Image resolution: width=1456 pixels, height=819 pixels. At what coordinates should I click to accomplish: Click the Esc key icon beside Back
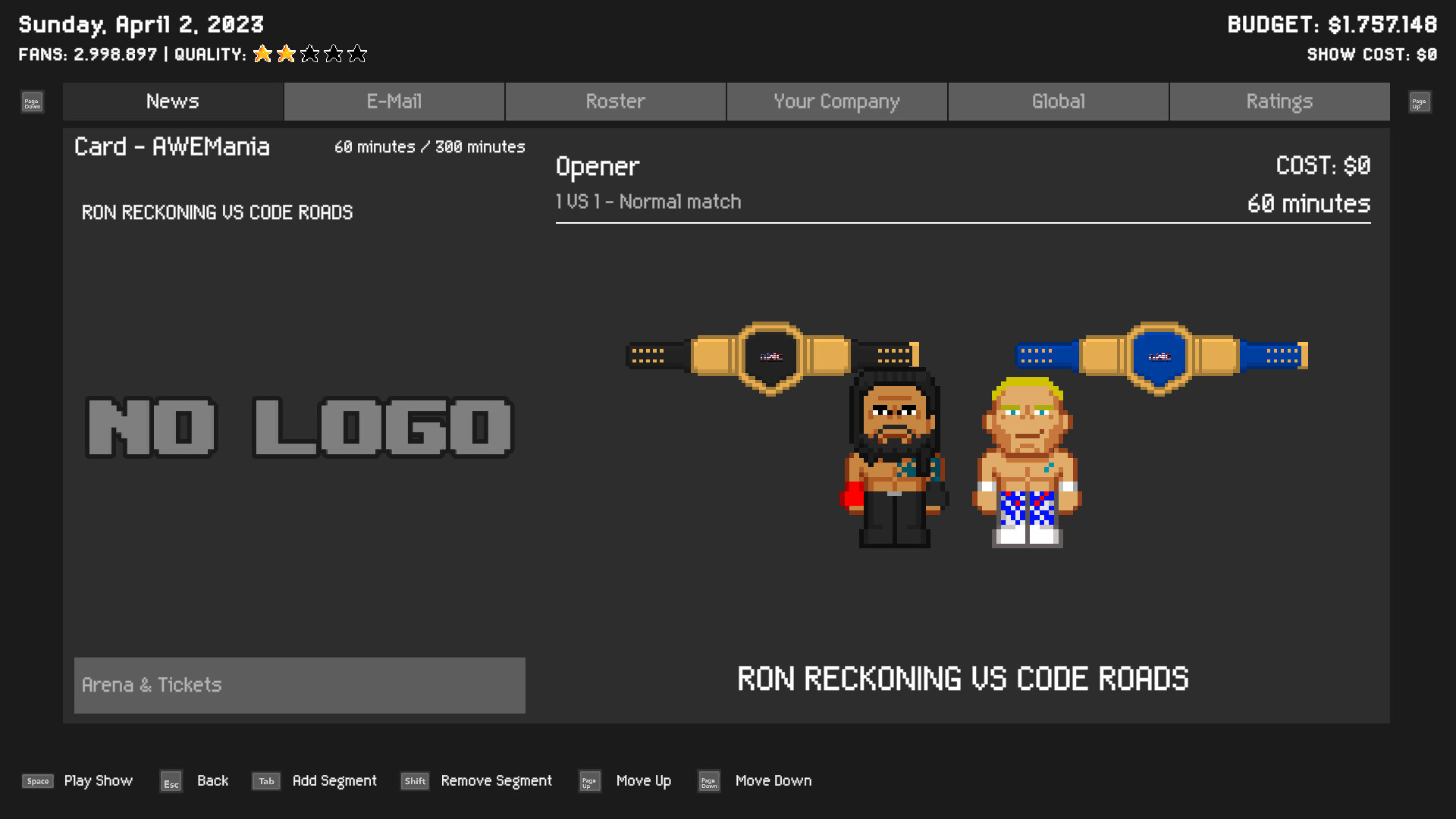[x=170, y=781]
